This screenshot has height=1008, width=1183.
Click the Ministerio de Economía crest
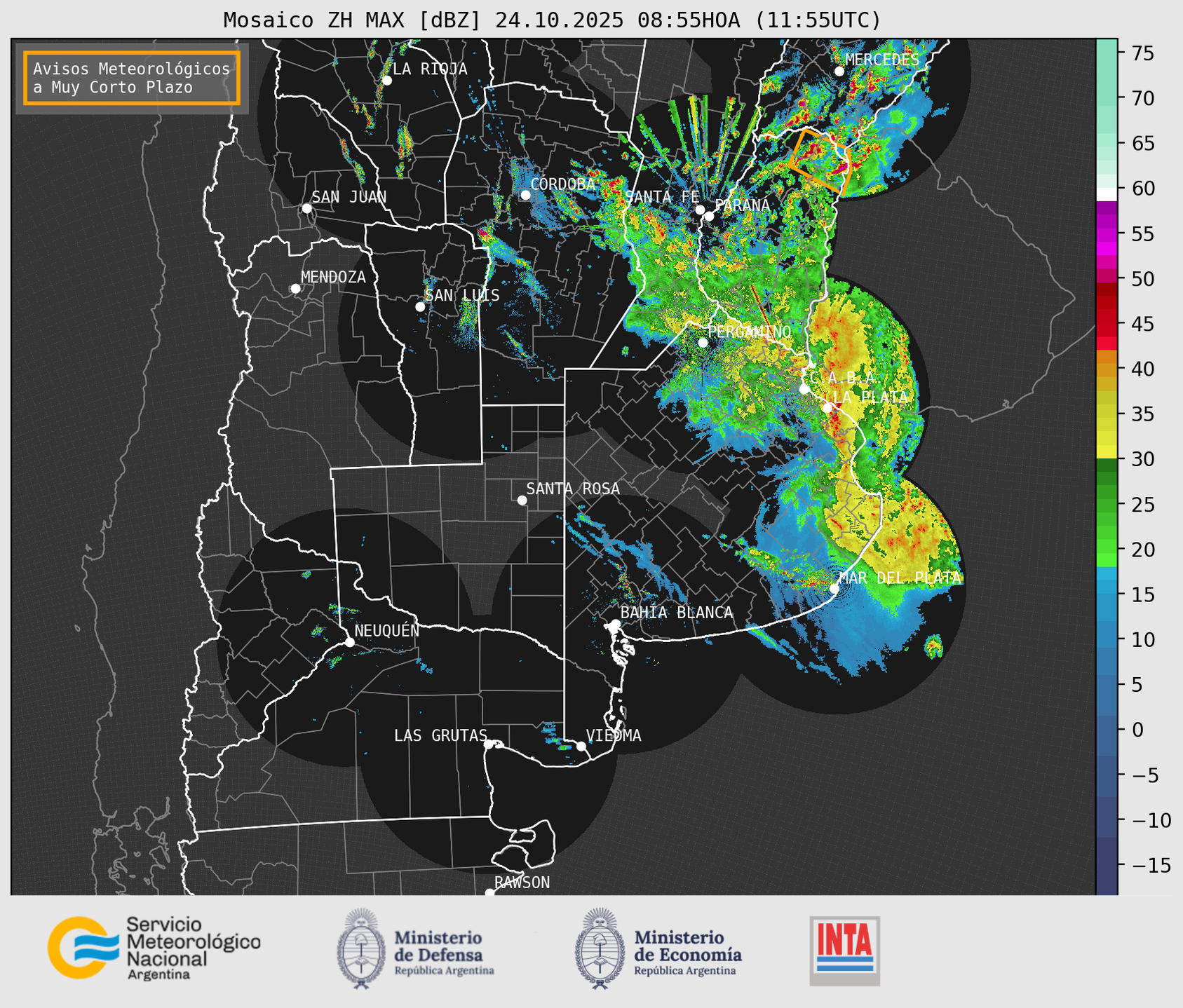click(x=600, y=948)
